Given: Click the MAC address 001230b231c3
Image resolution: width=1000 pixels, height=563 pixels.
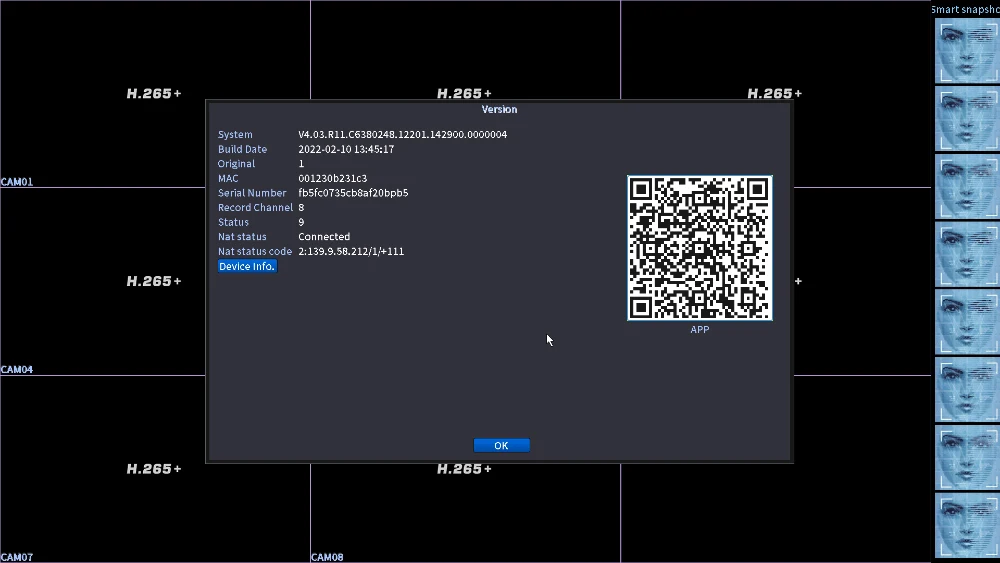Looking at the screenshot, I should coord(332,179).
